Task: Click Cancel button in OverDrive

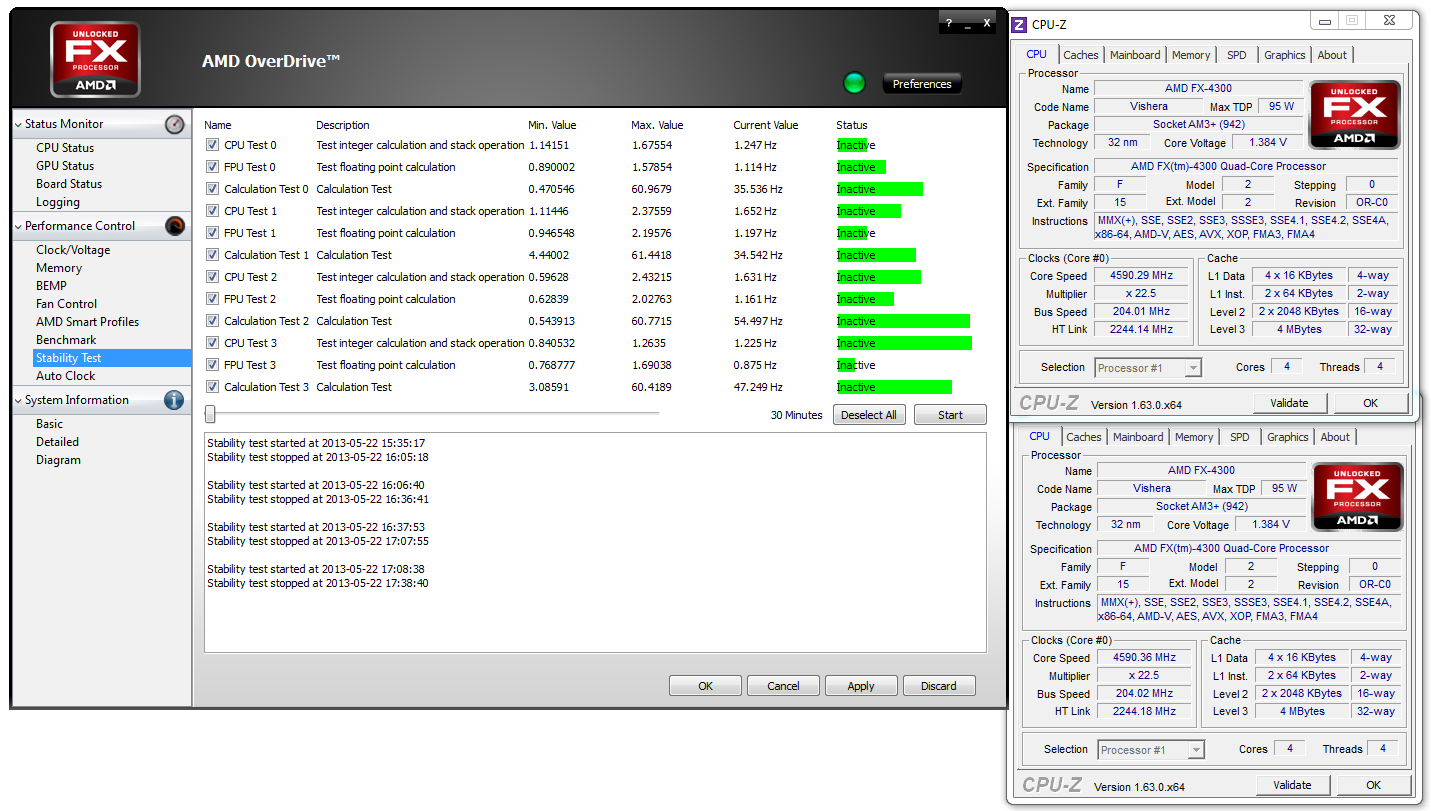Action: [783, 686]
